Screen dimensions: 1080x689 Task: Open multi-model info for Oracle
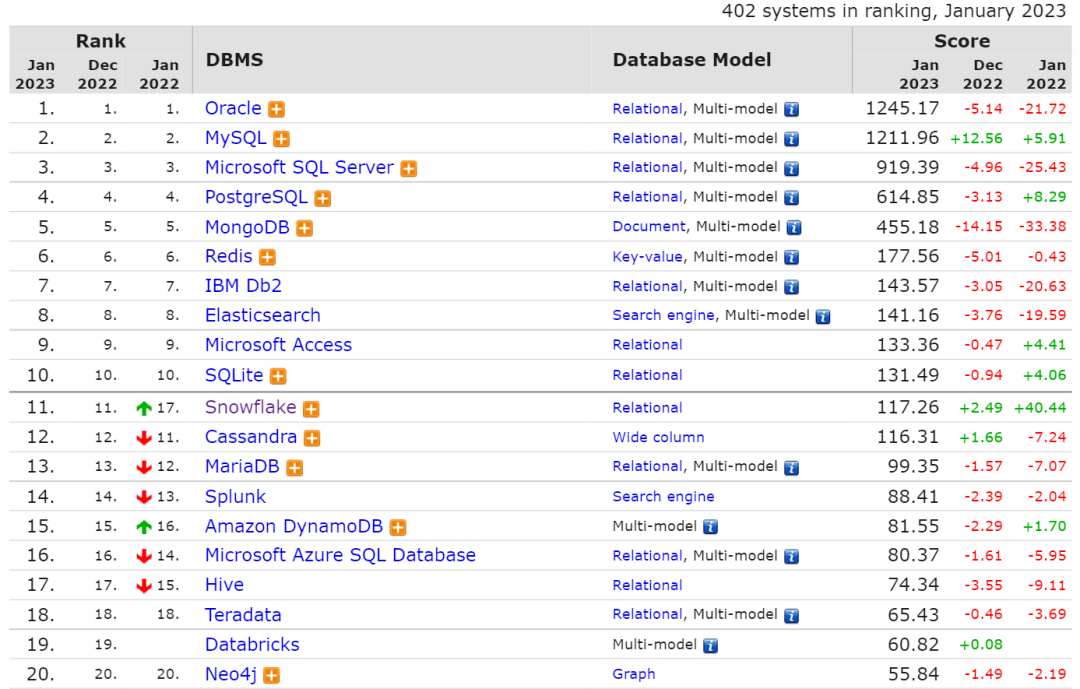(x=790, y=109)
